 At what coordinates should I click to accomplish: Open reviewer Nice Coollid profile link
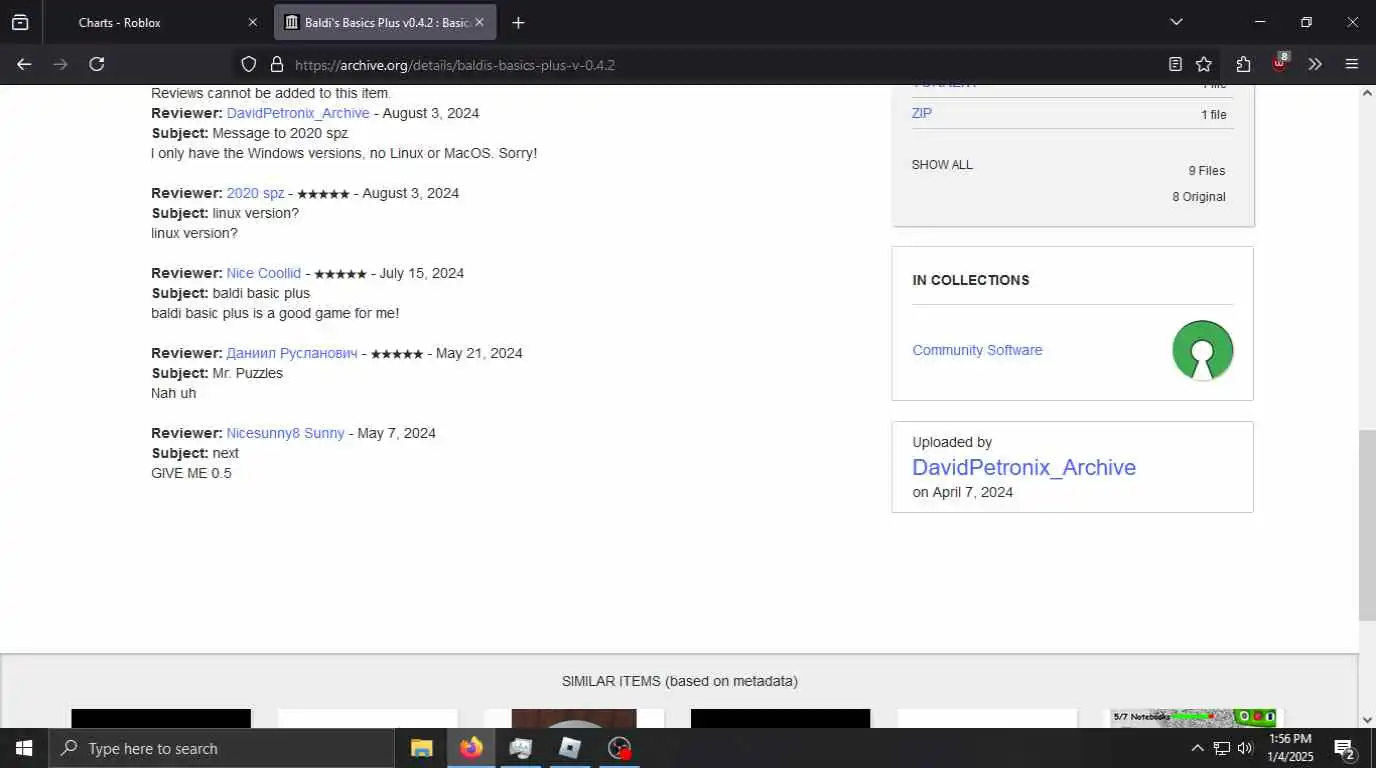pos(263,273)
